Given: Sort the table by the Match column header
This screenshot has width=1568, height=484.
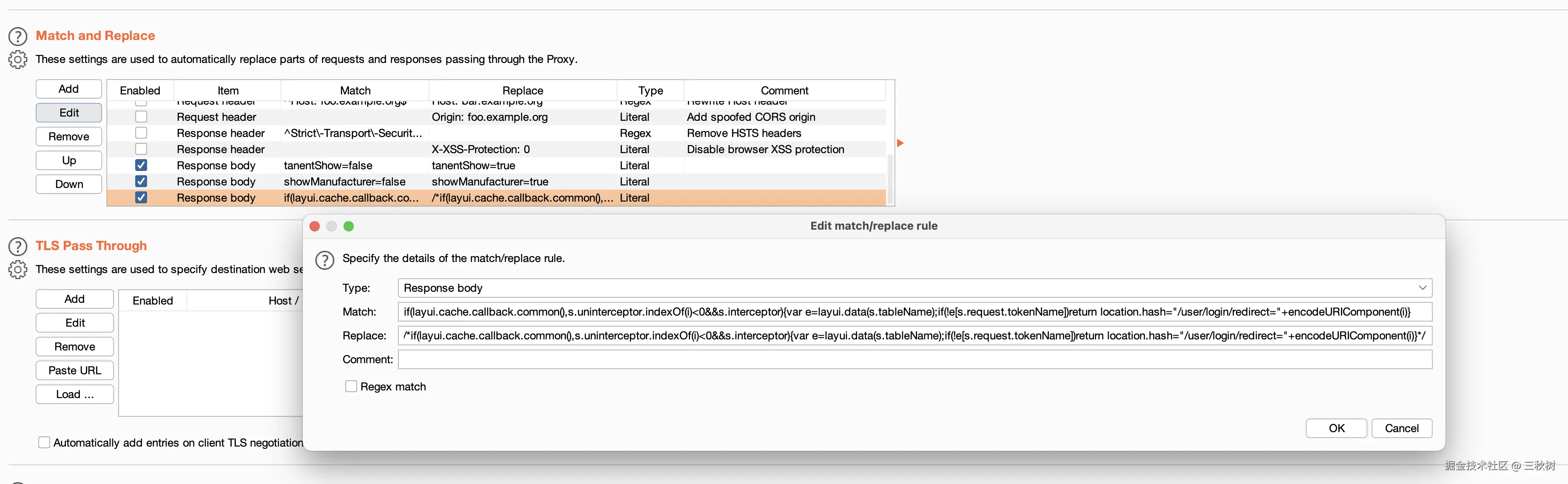Looking at the screenshot, I should (355, 90).
